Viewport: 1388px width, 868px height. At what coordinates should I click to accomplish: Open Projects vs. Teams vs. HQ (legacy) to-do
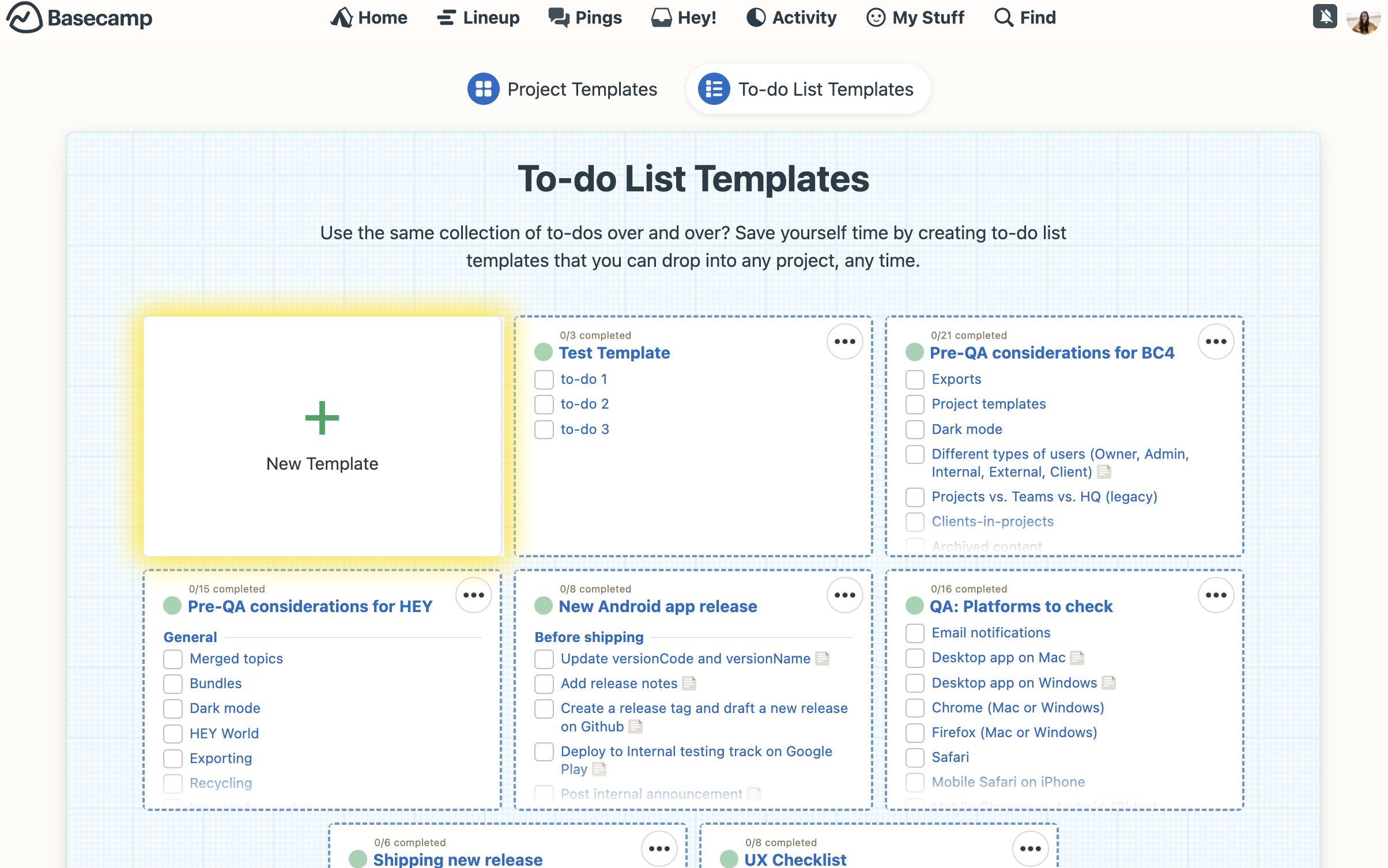pos(1044,496)
